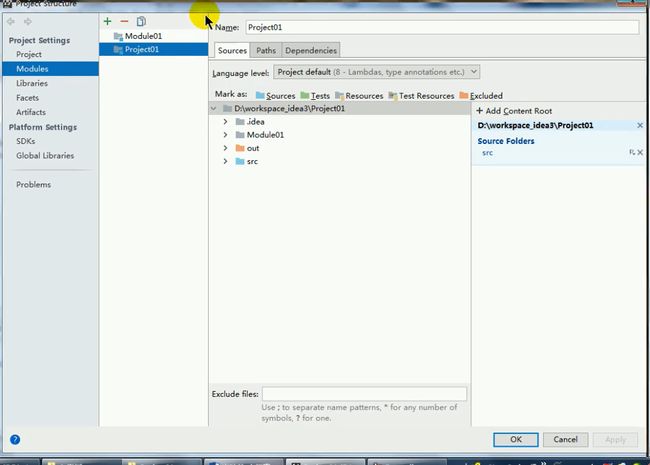Expand the src folder node

225,162
